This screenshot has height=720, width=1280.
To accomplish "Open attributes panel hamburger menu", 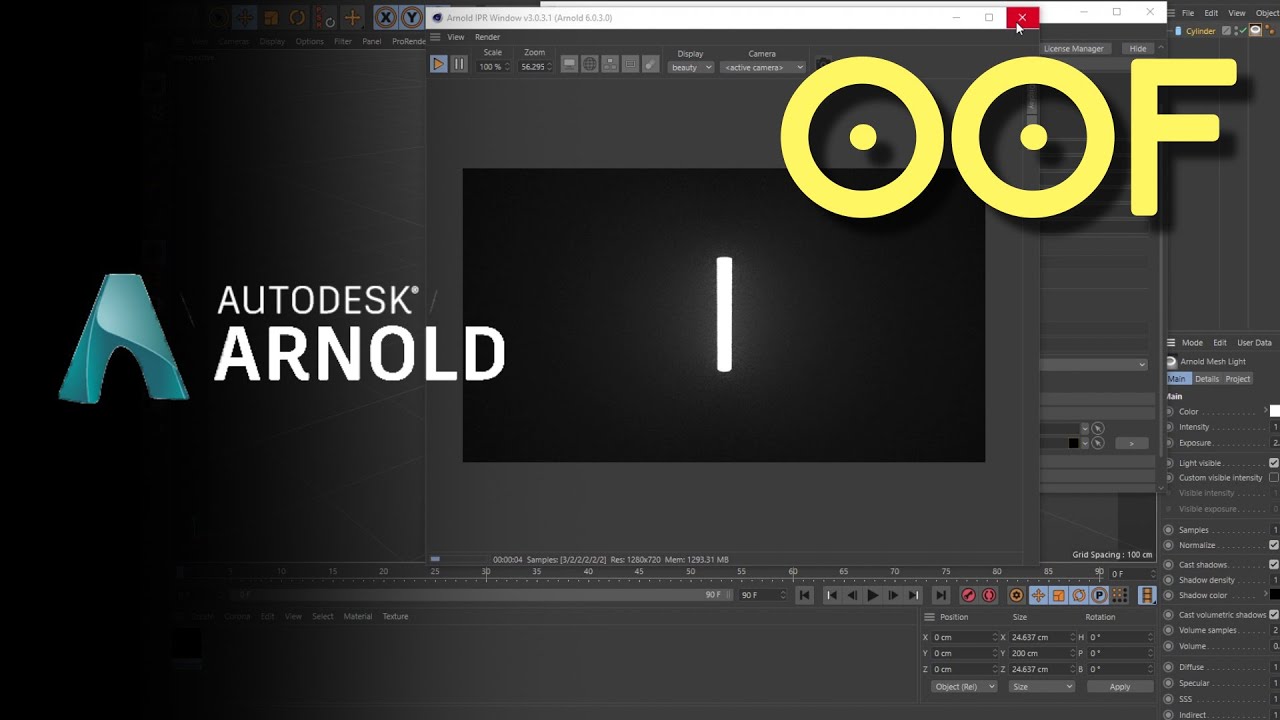I will coord(1172,342).
